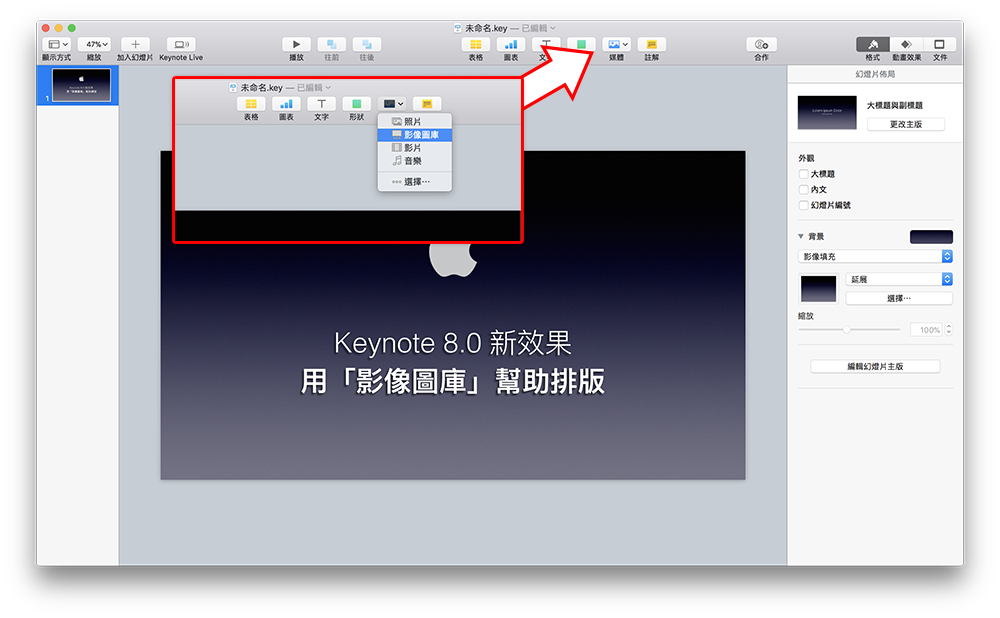Click the green zoom window button
The image size is (1000, 618).
(72, 28)
